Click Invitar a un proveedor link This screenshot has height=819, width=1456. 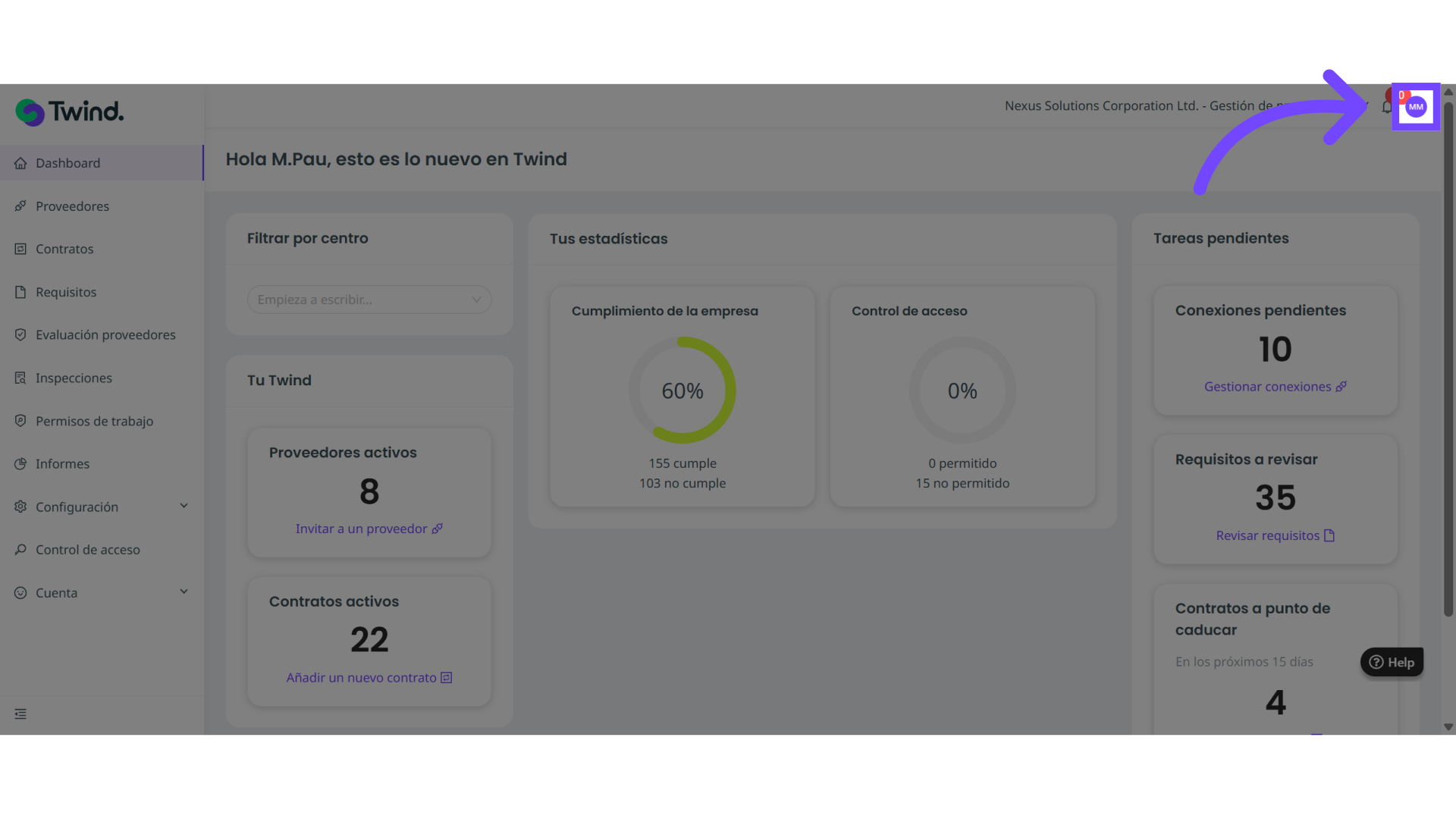point(369,529)
